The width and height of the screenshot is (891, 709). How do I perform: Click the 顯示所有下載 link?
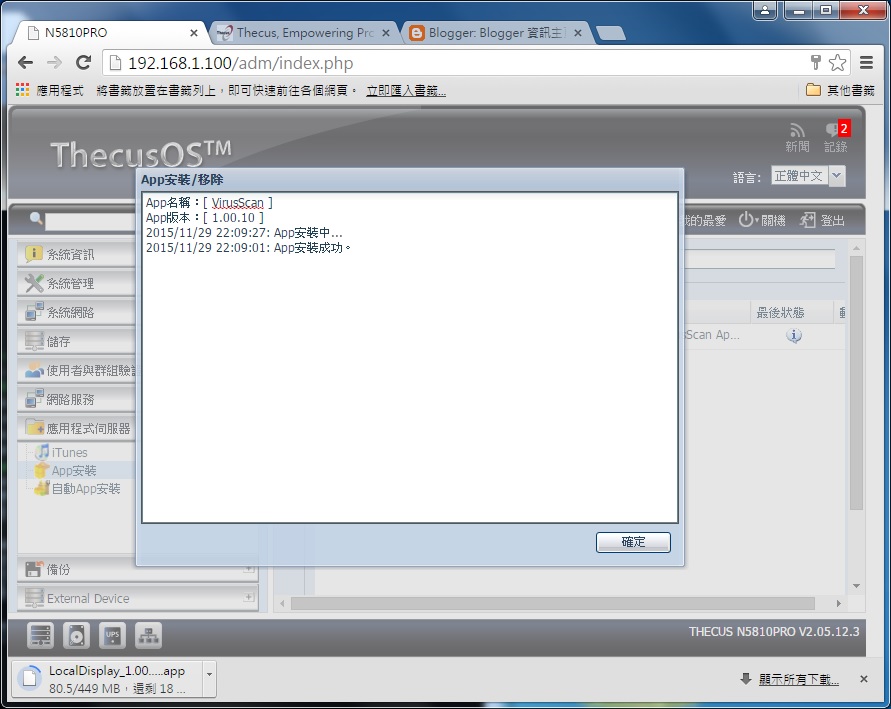[798, 679]
